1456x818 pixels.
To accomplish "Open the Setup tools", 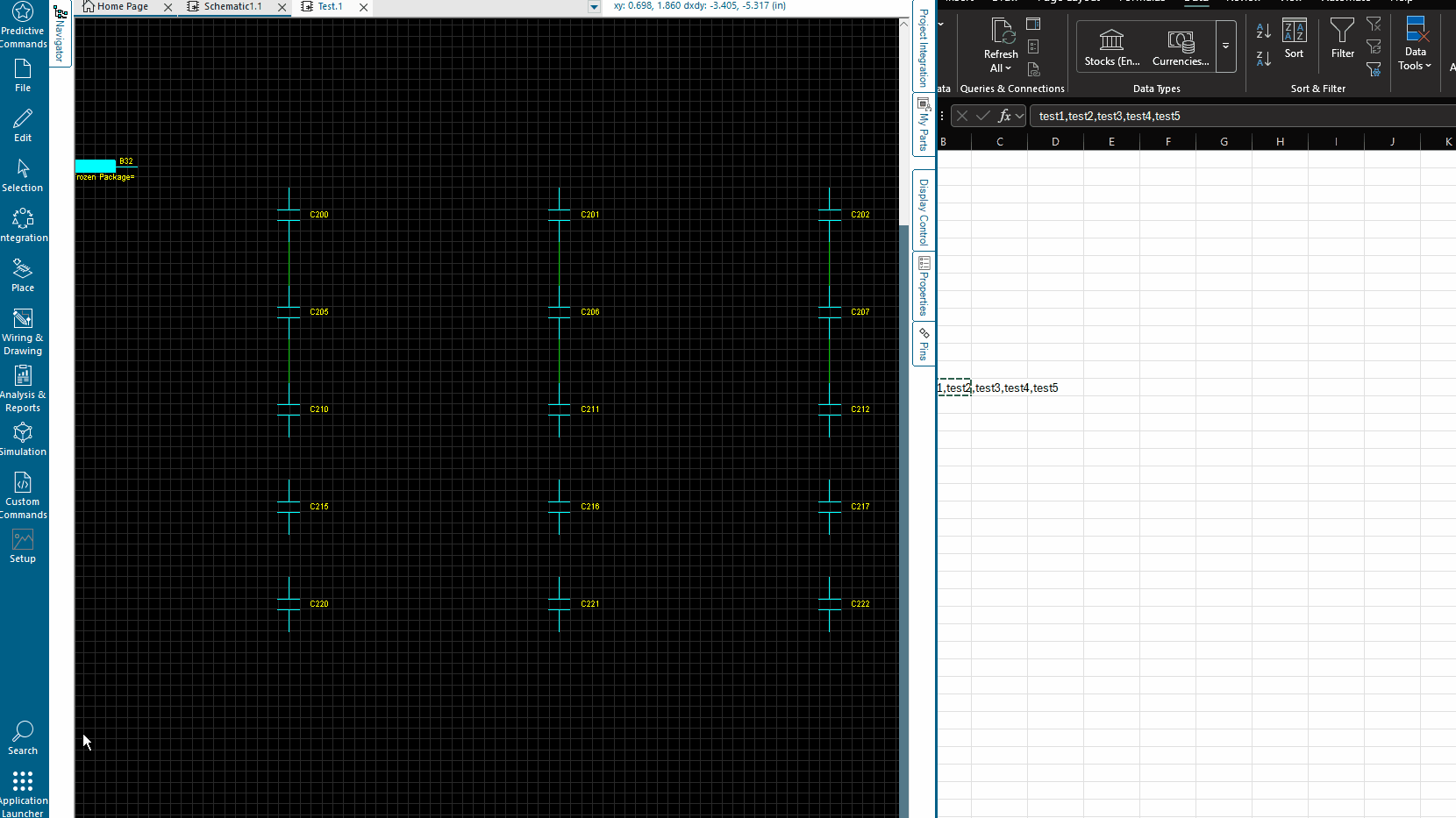I will [23, 546].
